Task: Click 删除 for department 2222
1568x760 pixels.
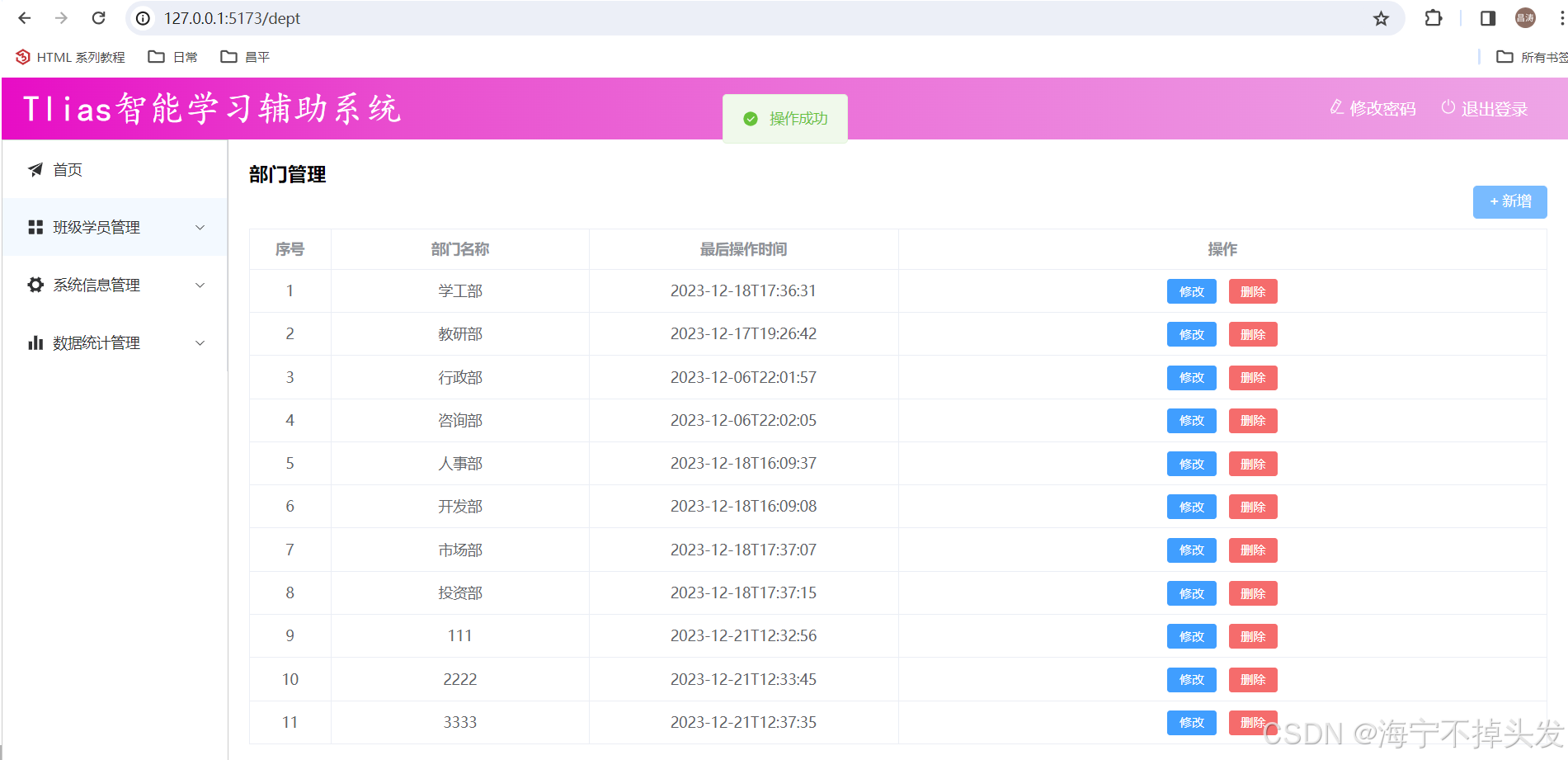Action: click(x=1253, y=680)
